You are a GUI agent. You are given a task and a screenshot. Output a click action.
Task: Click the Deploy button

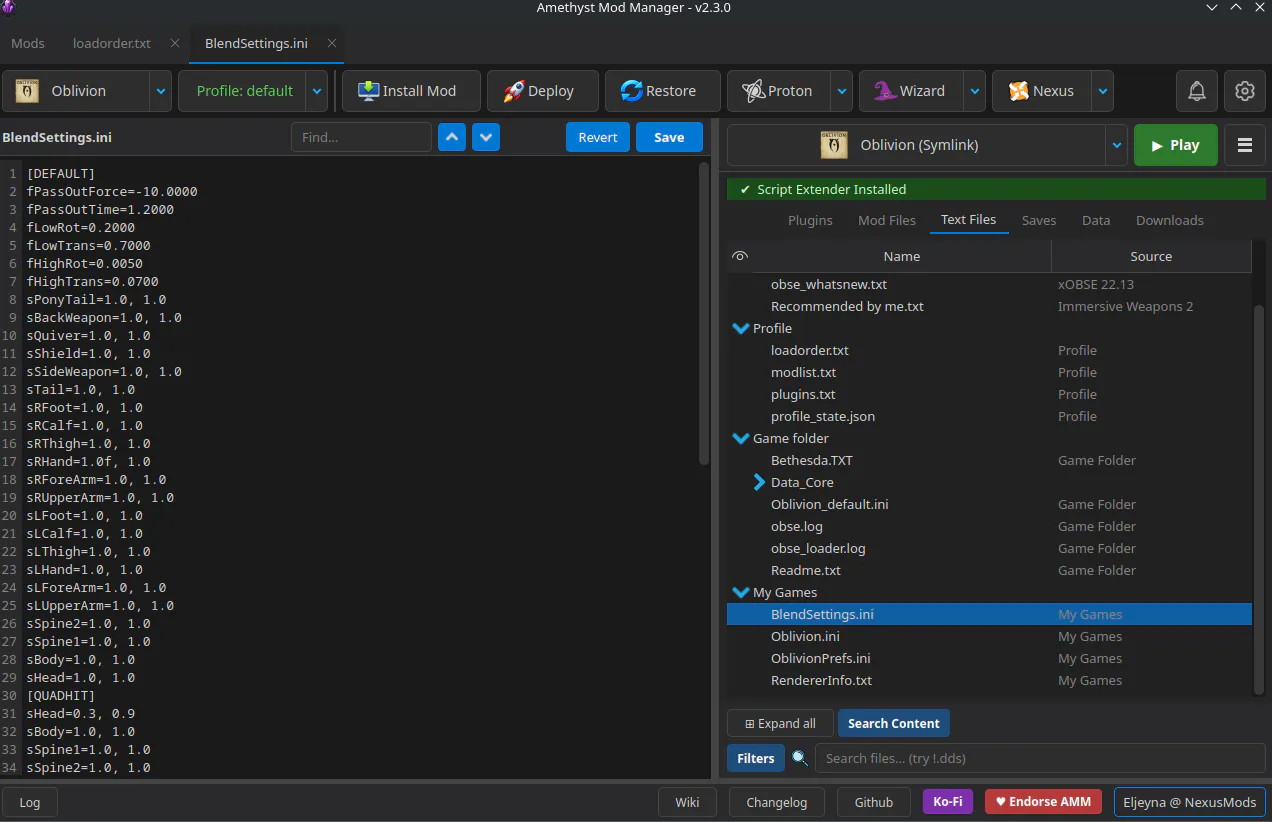coord(543,91)
